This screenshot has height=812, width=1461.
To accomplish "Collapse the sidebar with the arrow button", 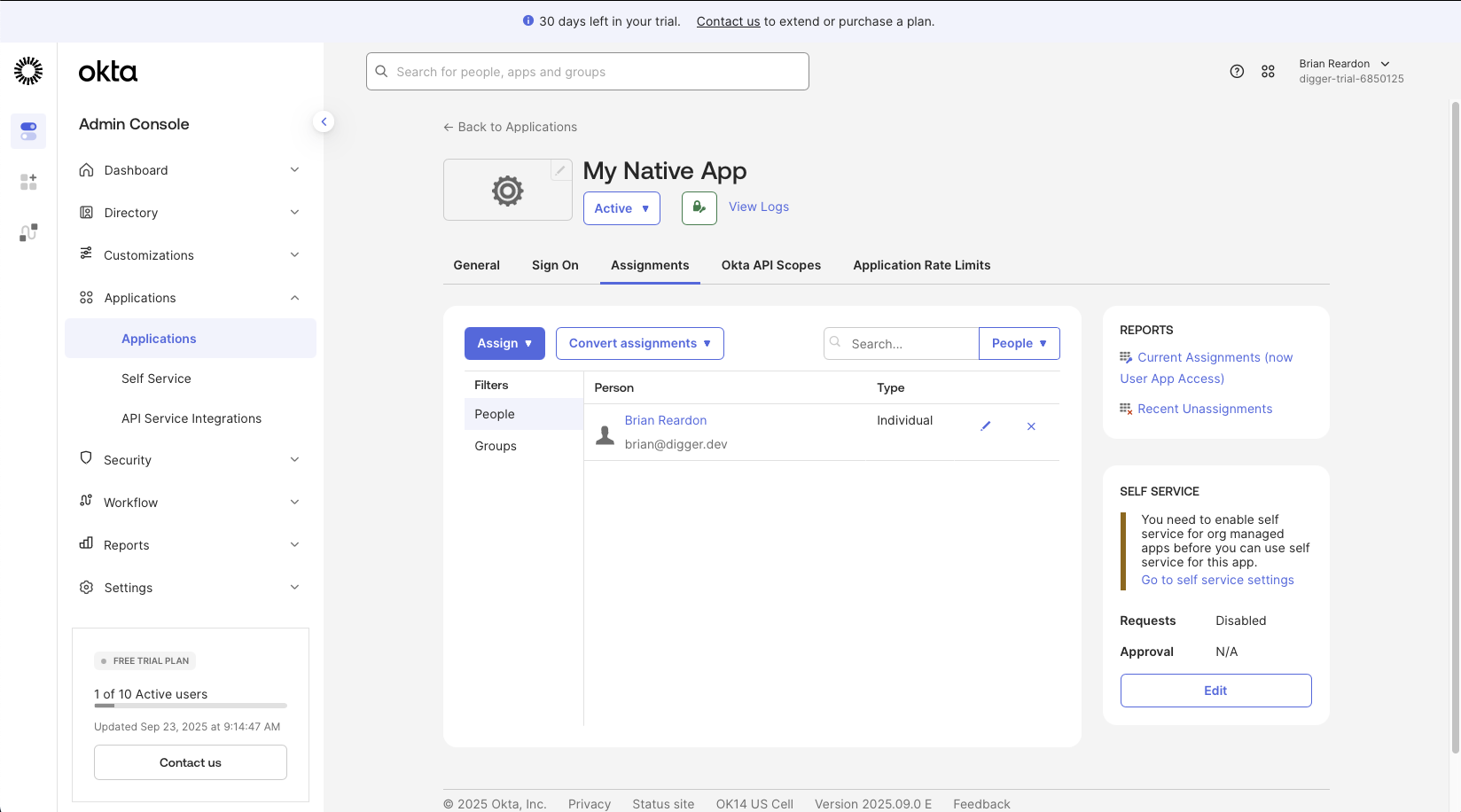I will tap(324, 121).
